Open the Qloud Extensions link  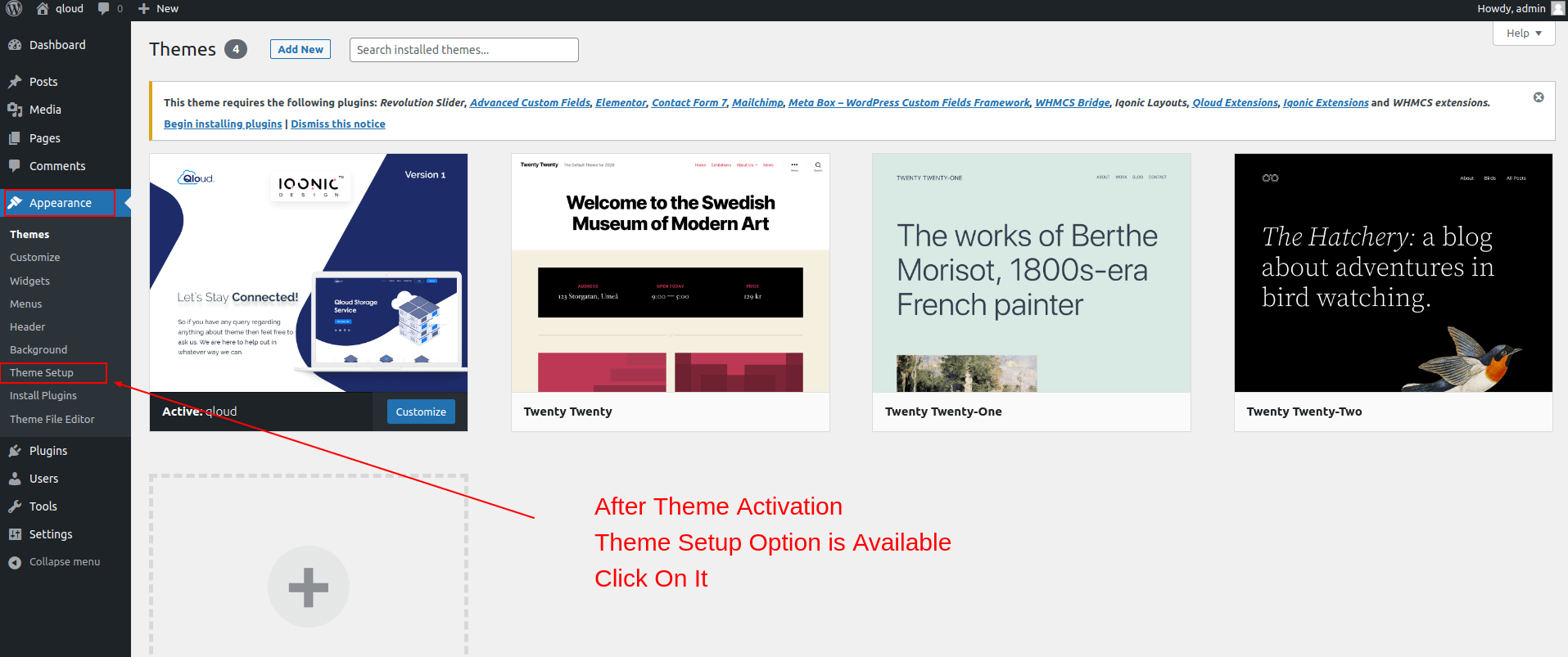pos(1235,103)
